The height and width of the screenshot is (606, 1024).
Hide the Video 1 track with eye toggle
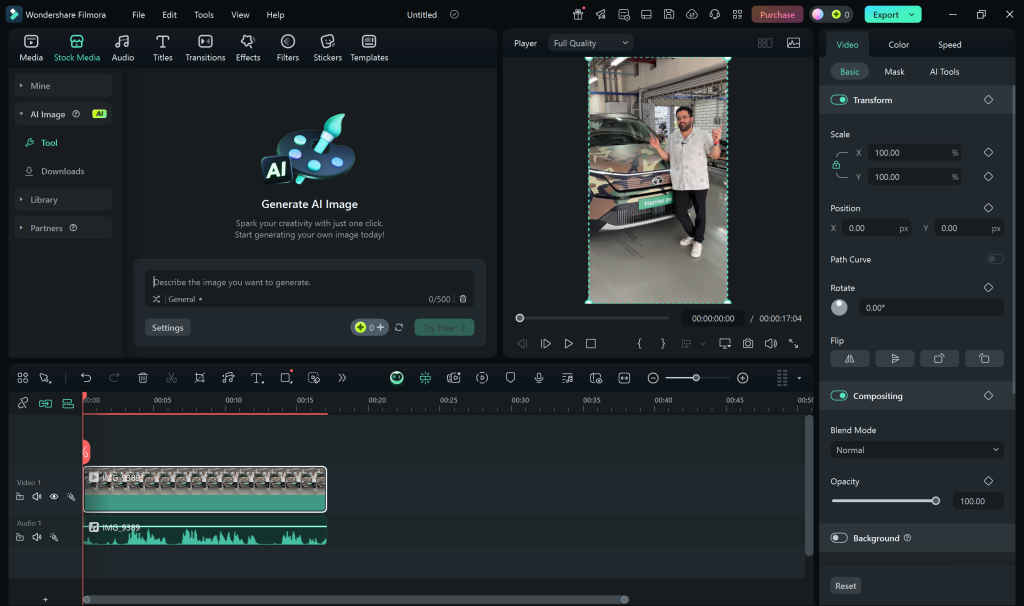(x=53, y=496)
